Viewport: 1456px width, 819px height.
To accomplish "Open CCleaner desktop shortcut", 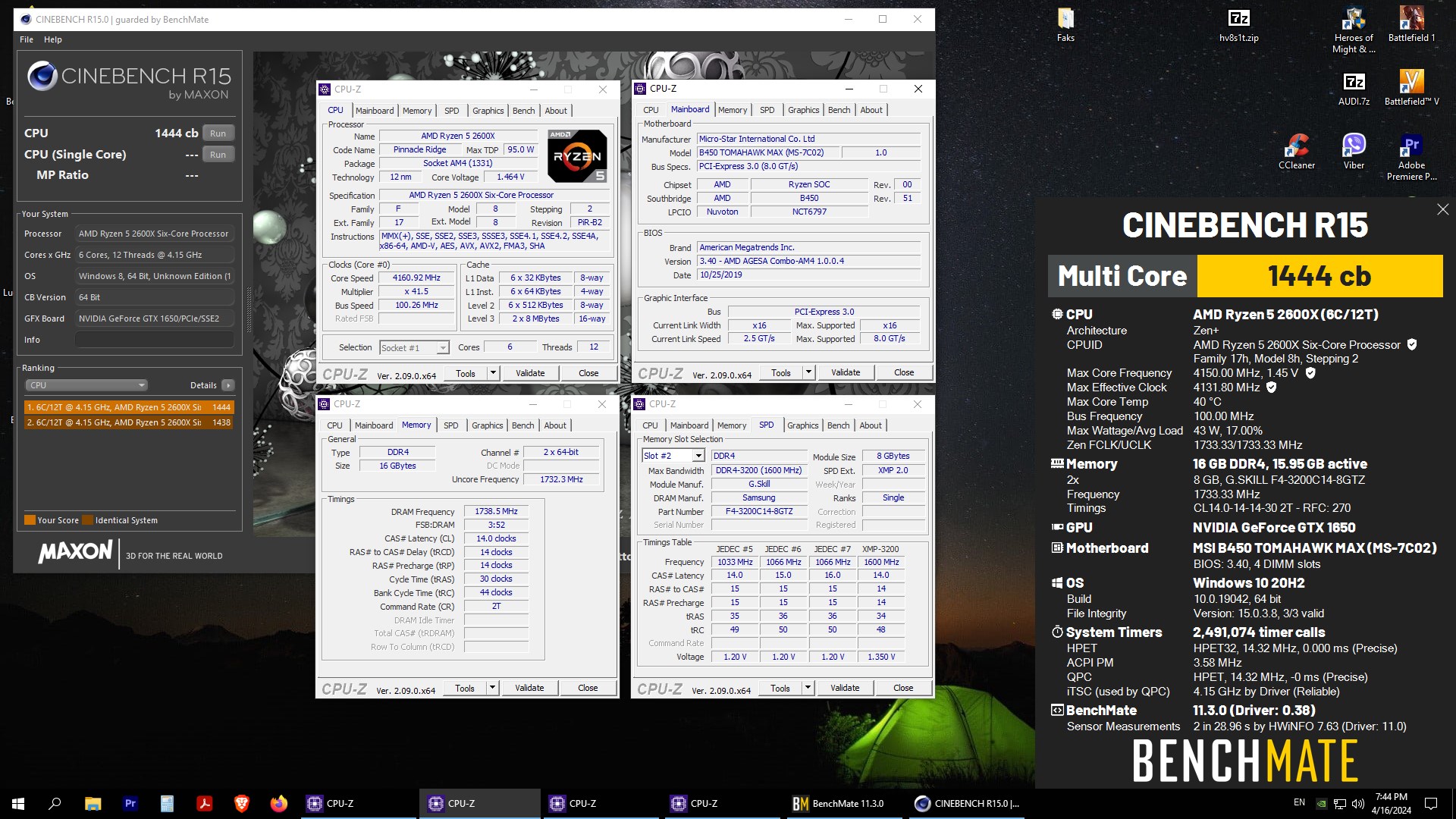I will (1296, 152).
